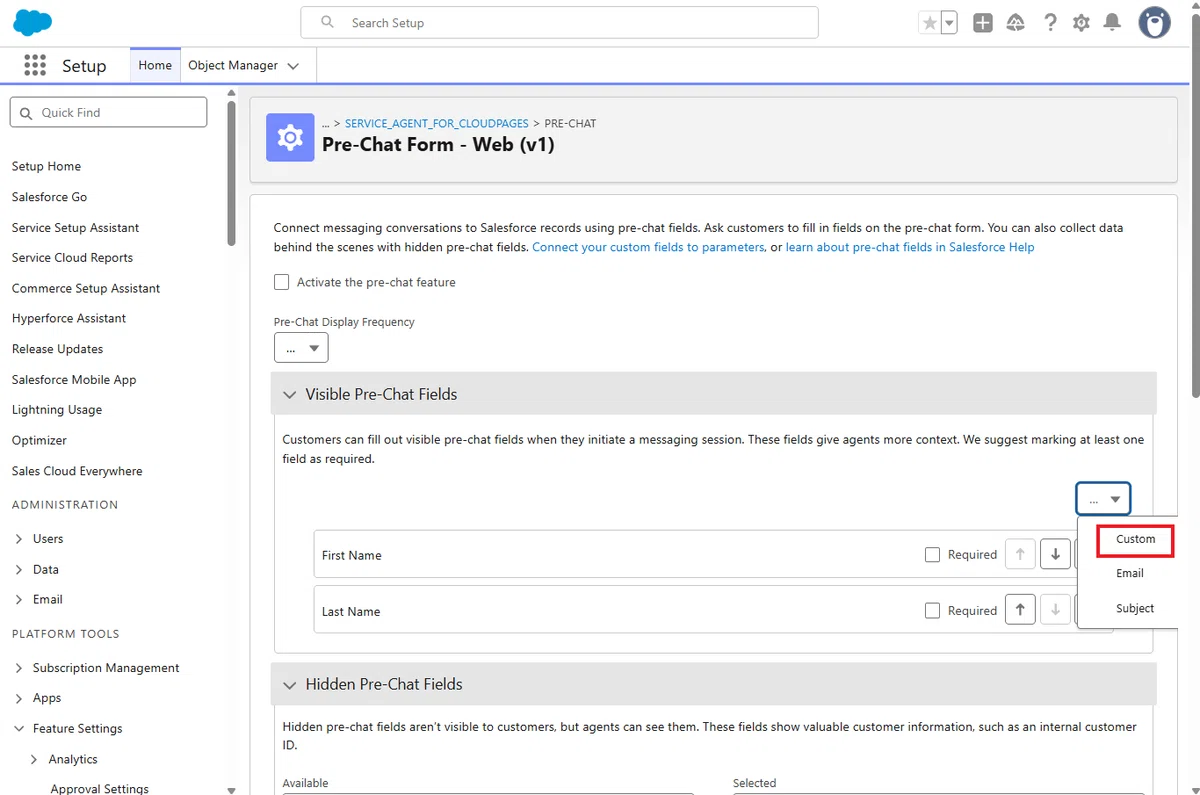Open Connect your custom fields to parameters link
Viewport: 1200px width, 795px height.
648,247
